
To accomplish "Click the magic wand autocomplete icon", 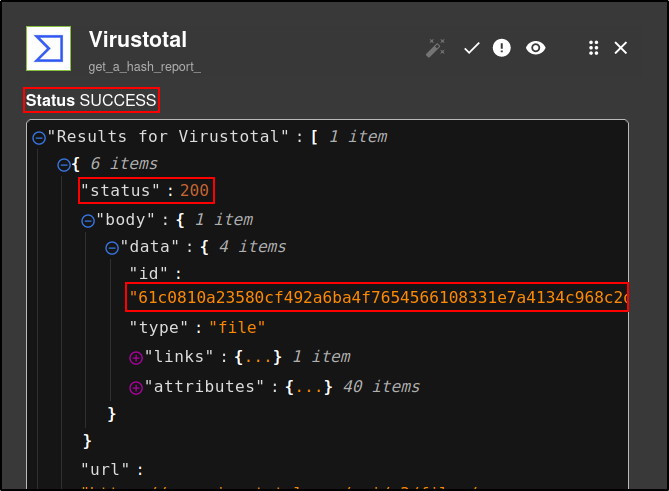I will pyautogui.click(x=436, y=48).
